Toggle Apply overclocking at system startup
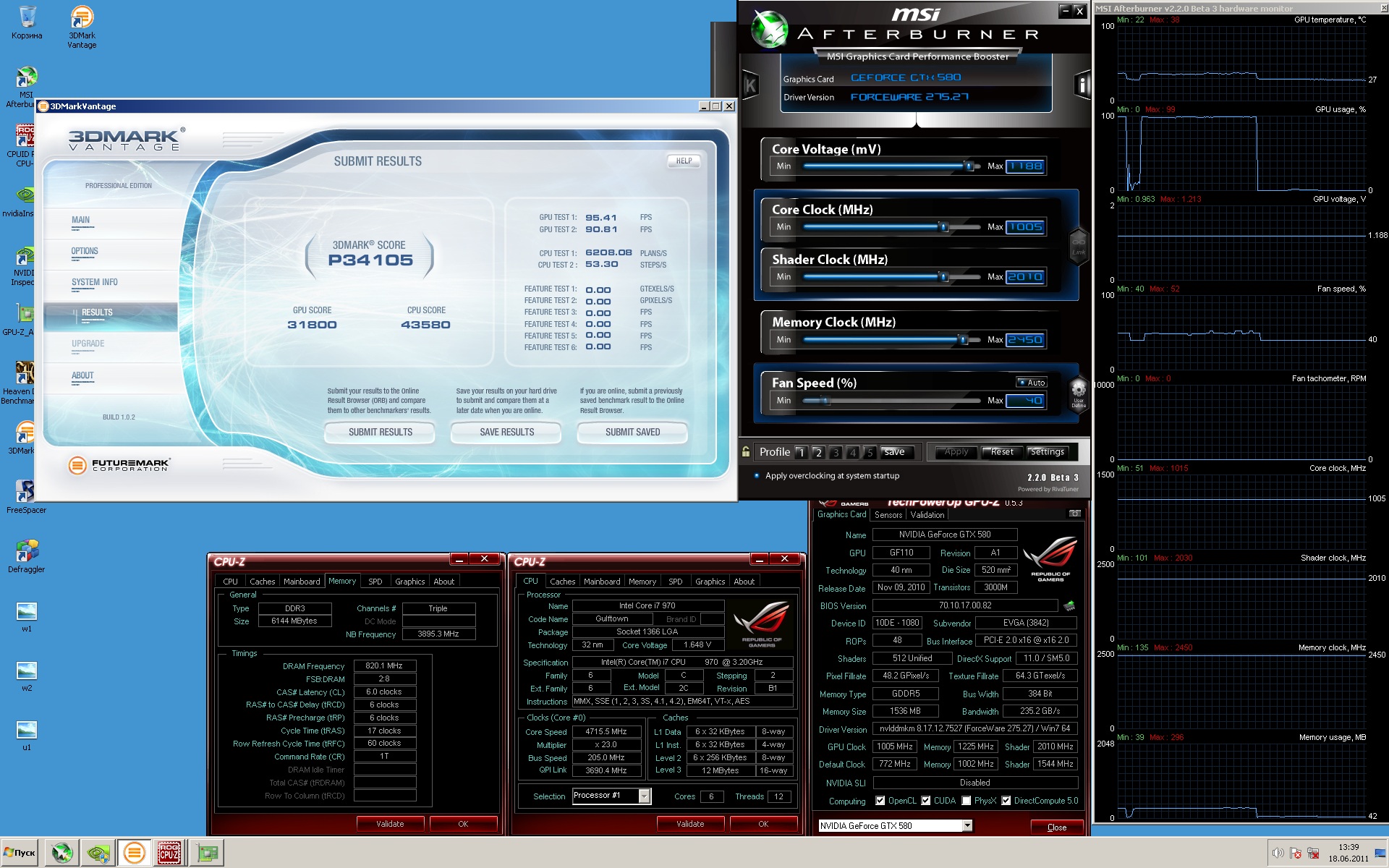Viewport: 1389px width, 868px height. pyautogui.click(x=827, y=476)
